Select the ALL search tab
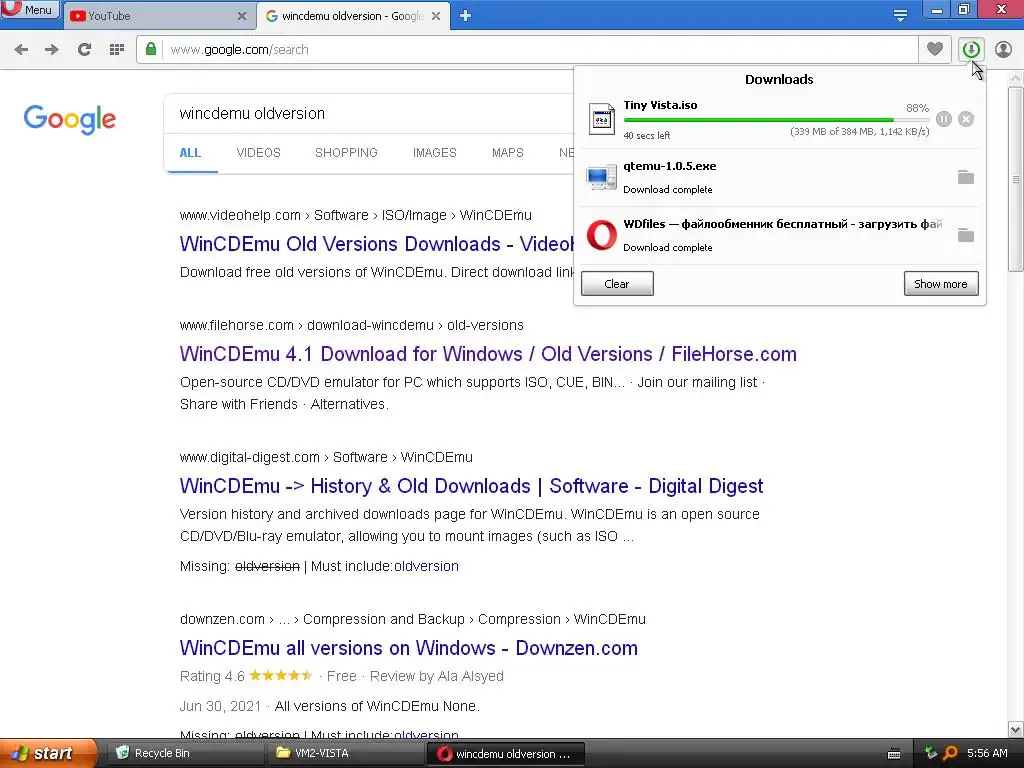This screenshot has height=768, width=1024. coord(190,153)
